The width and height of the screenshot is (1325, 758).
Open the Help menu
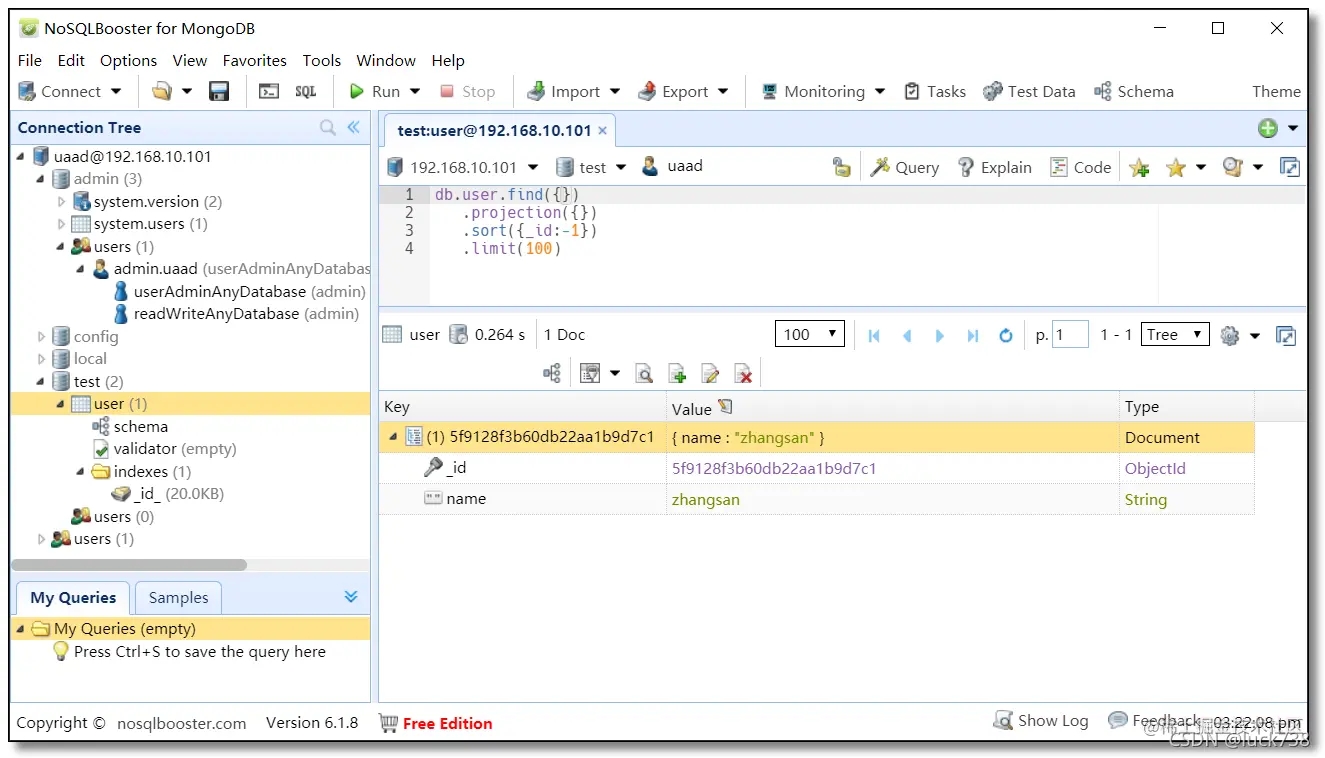coord(448,60)
